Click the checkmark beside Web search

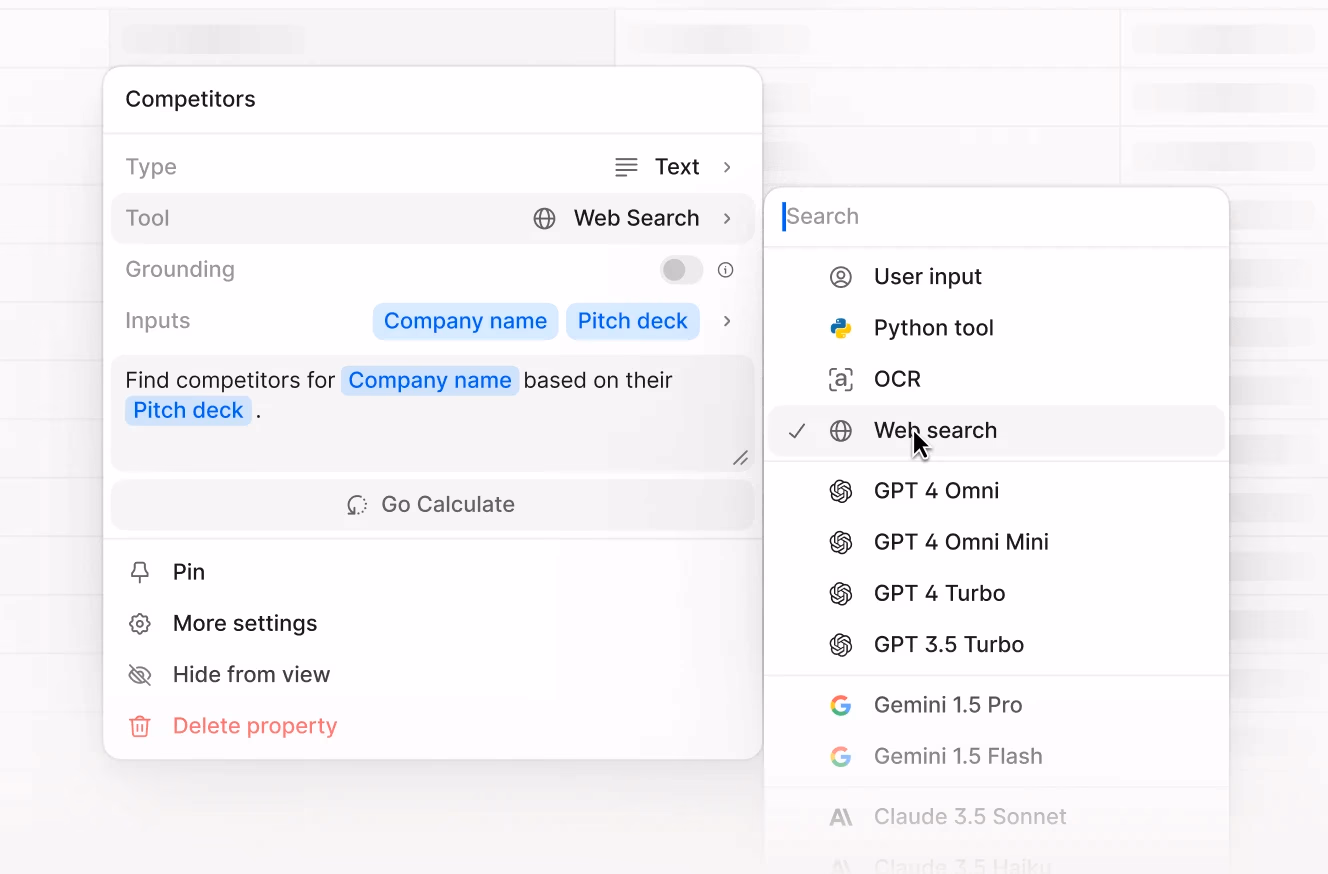[797, 431]
